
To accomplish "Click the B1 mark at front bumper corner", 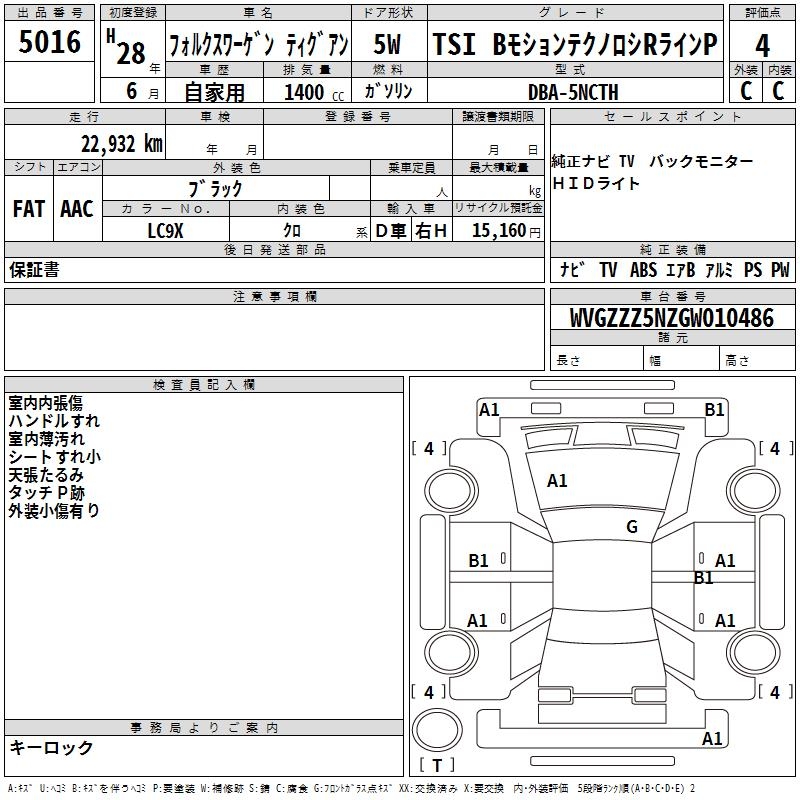I will (x=714, y=410).
